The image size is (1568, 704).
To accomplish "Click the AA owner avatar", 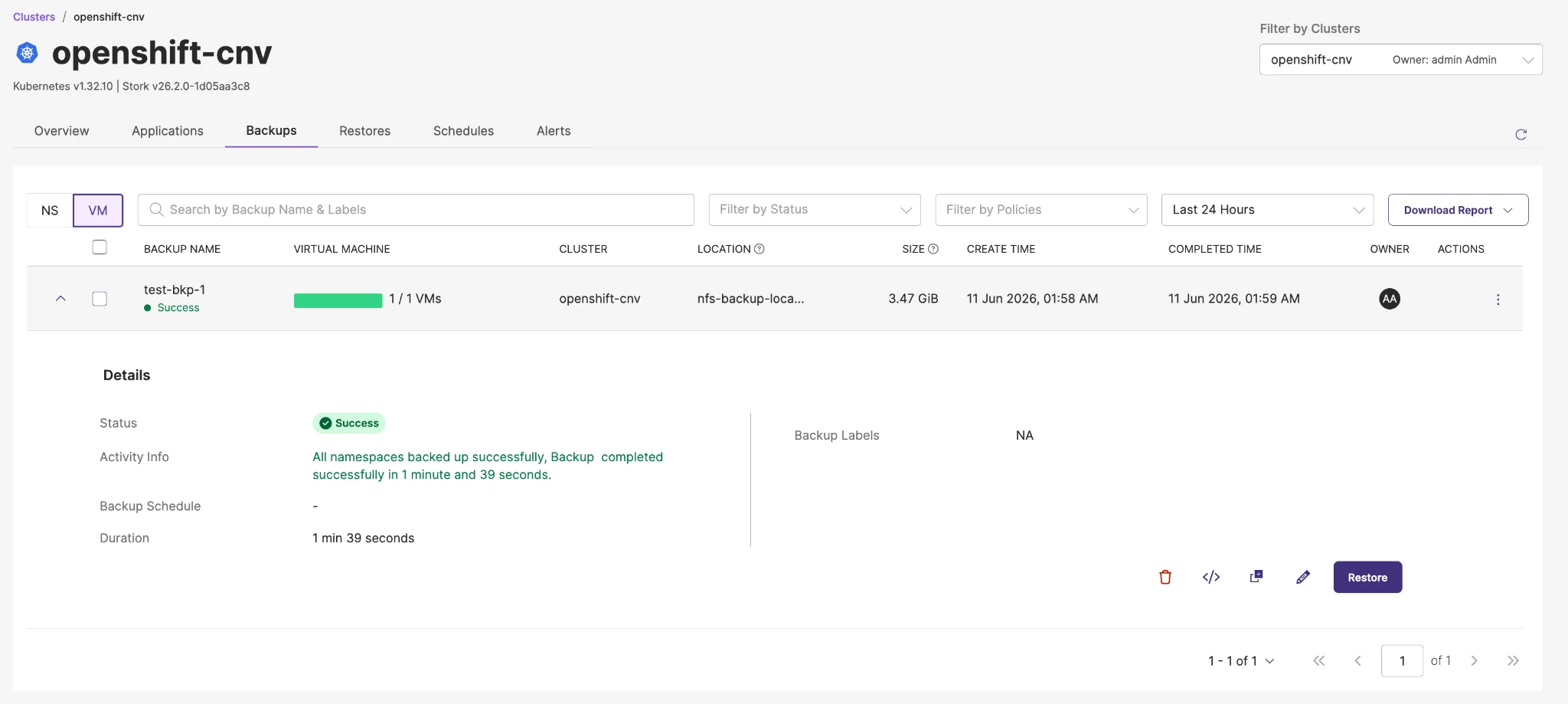I will (x=1390, y=299).
